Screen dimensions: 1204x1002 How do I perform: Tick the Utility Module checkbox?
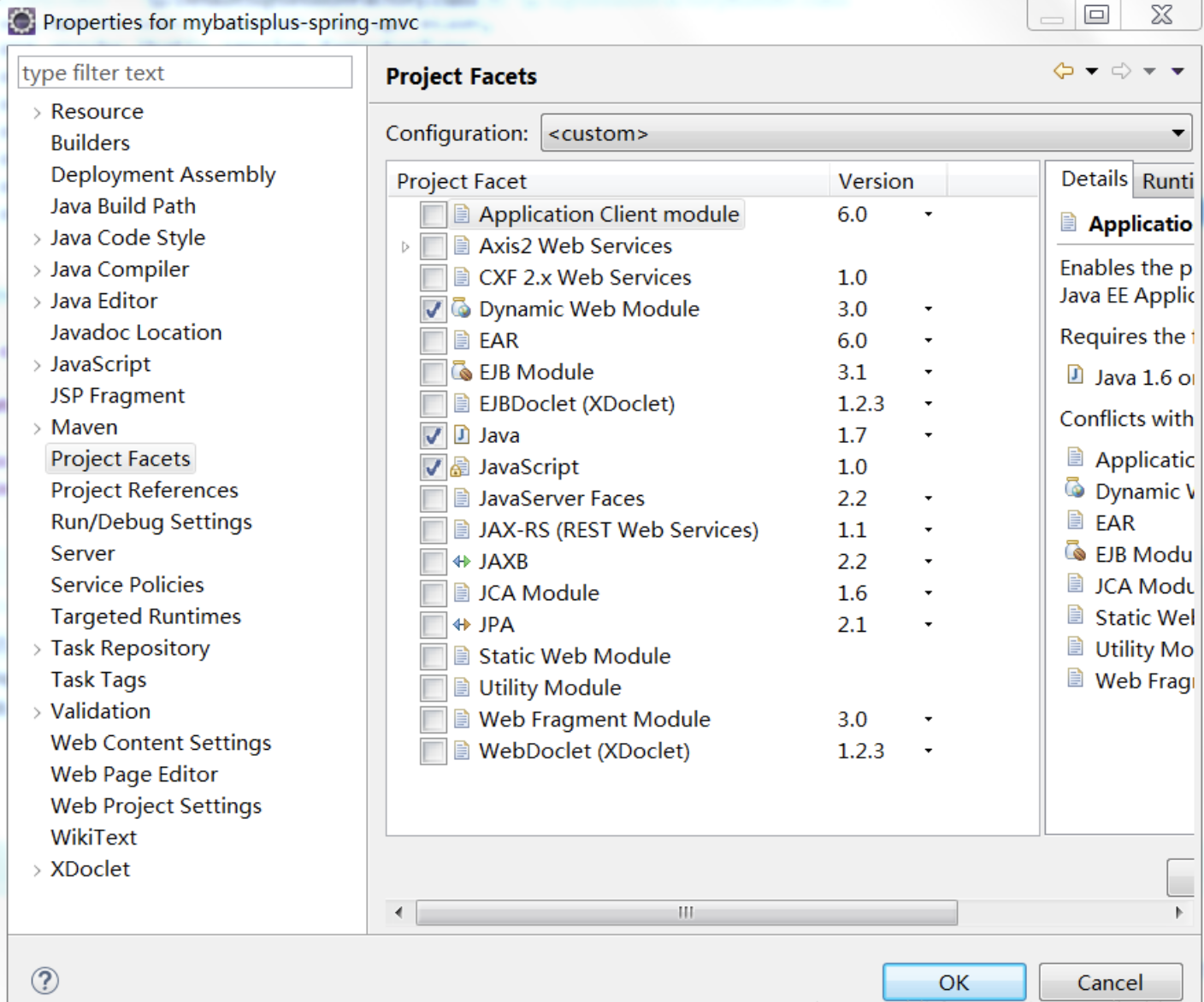(x=434, y=689)
